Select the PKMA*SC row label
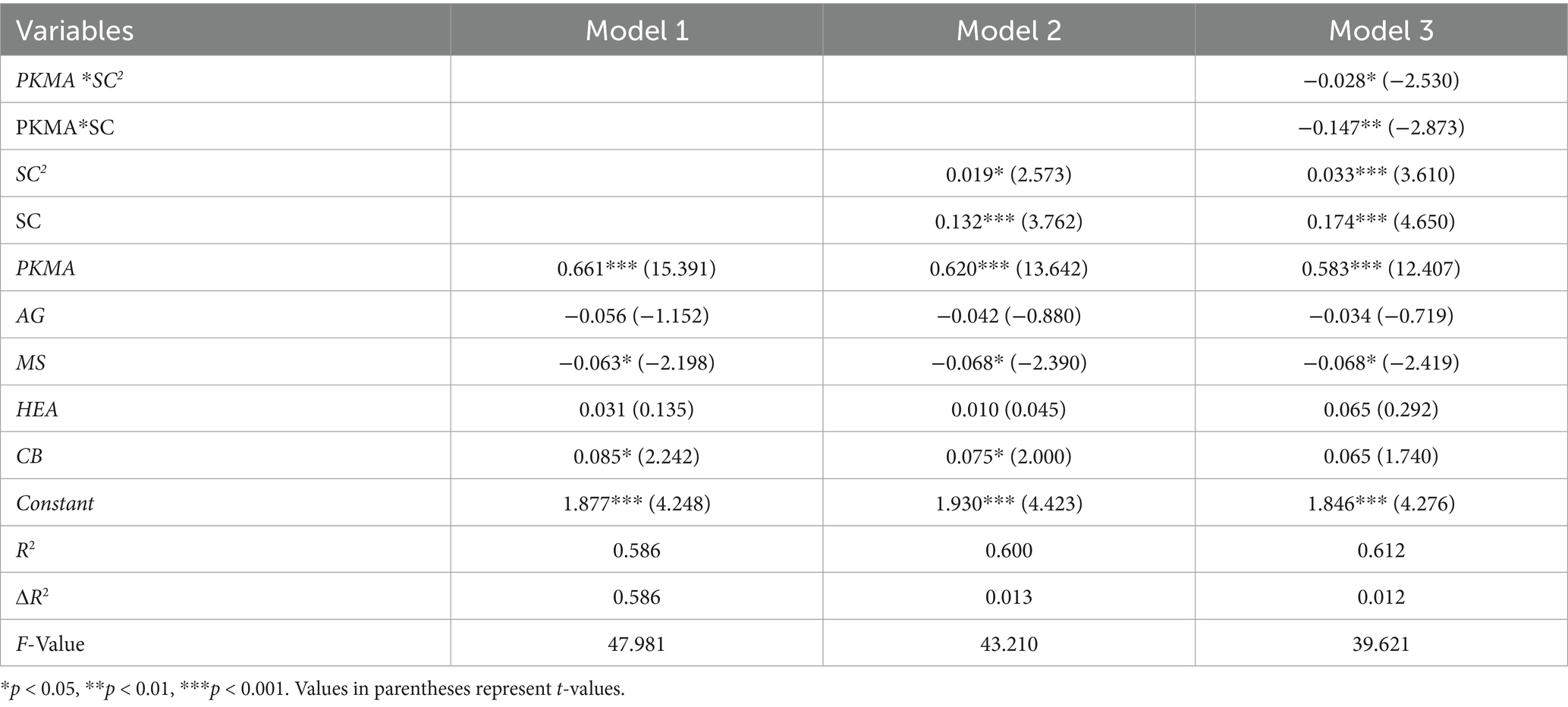This screenshot has height=707, width=1568. tap(65, 127)
